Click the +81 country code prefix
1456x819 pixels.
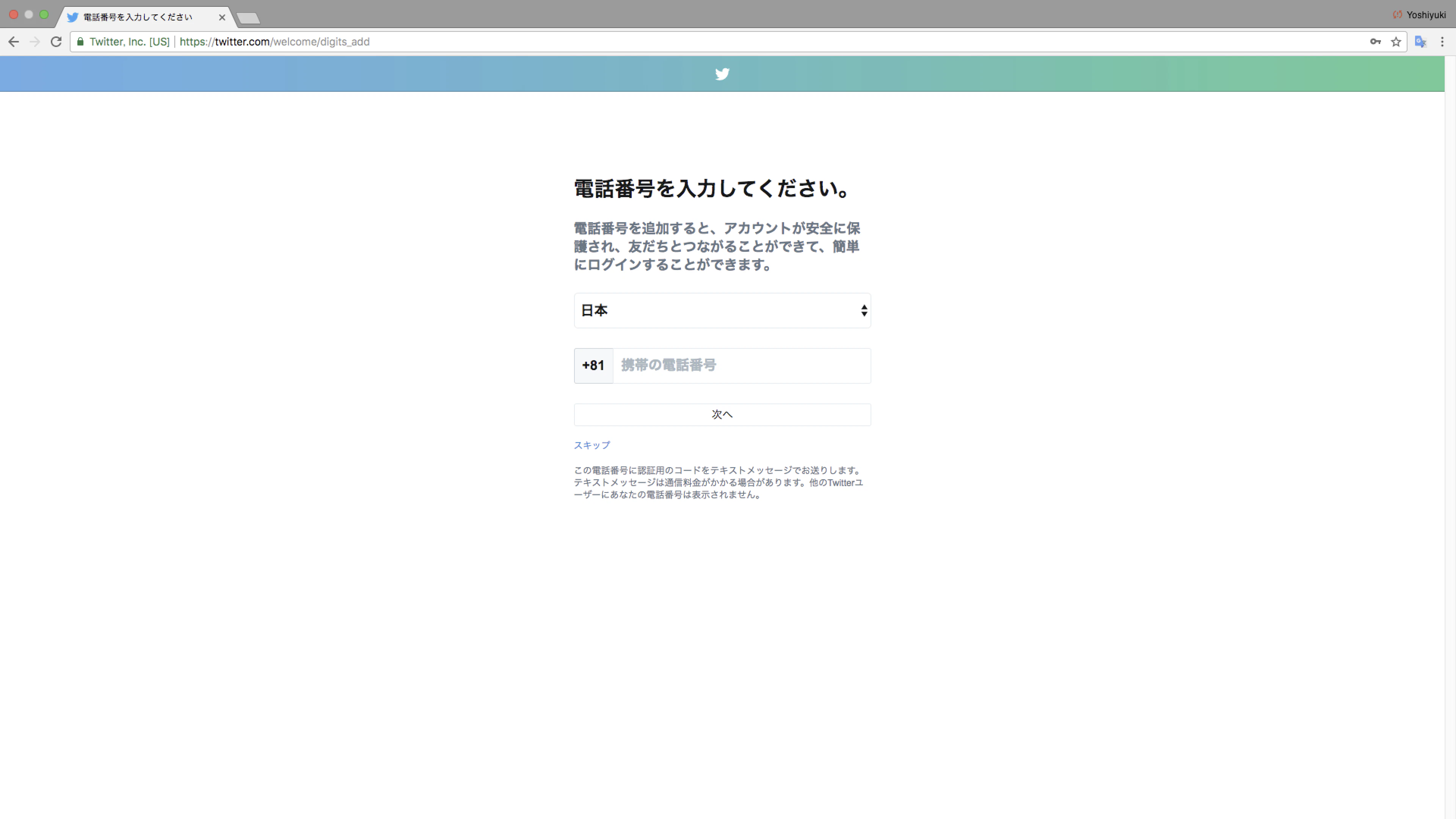point(593,366)
